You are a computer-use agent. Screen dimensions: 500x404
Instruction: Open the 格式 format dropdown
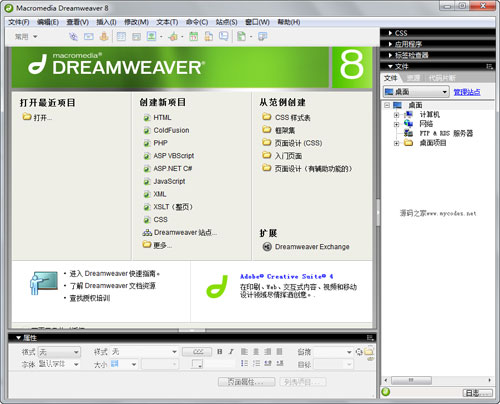click(59, 352)
